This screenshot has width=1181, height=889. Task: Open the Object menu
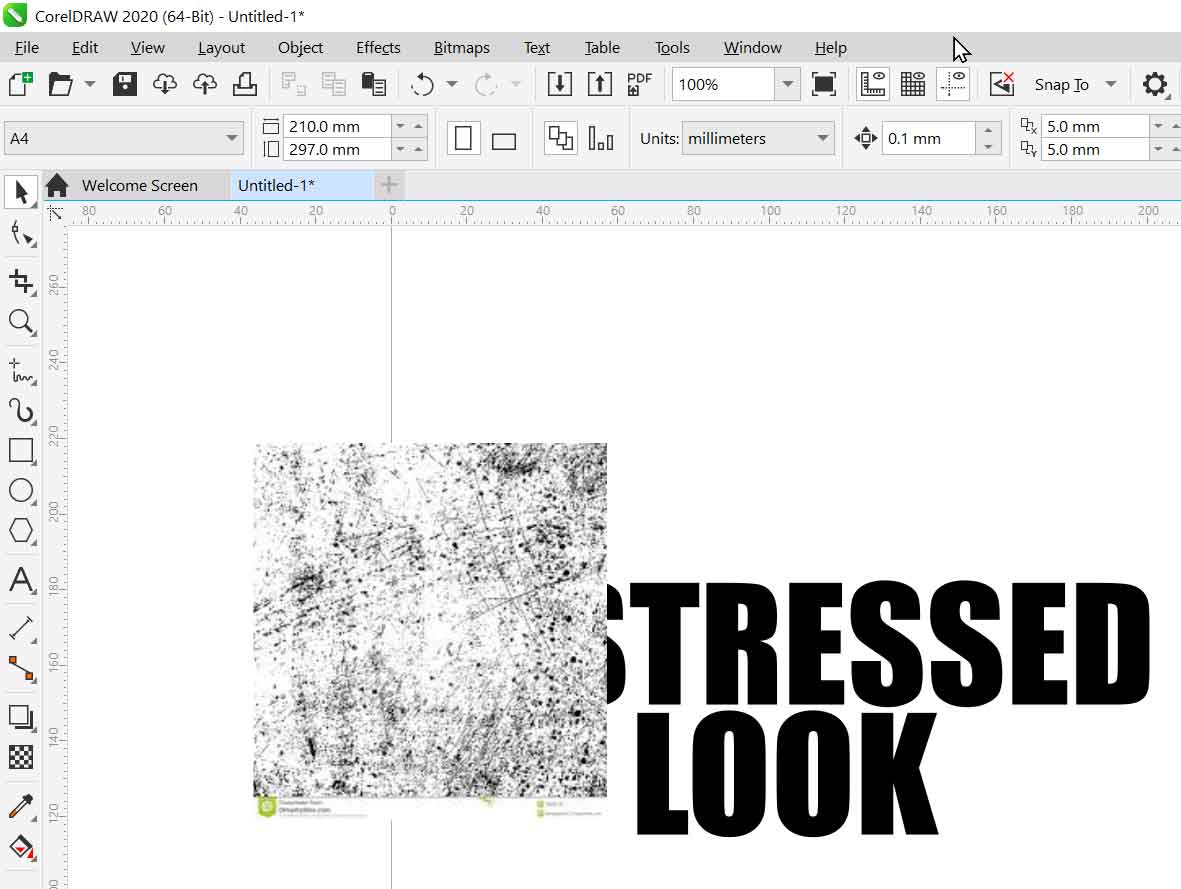300,47
